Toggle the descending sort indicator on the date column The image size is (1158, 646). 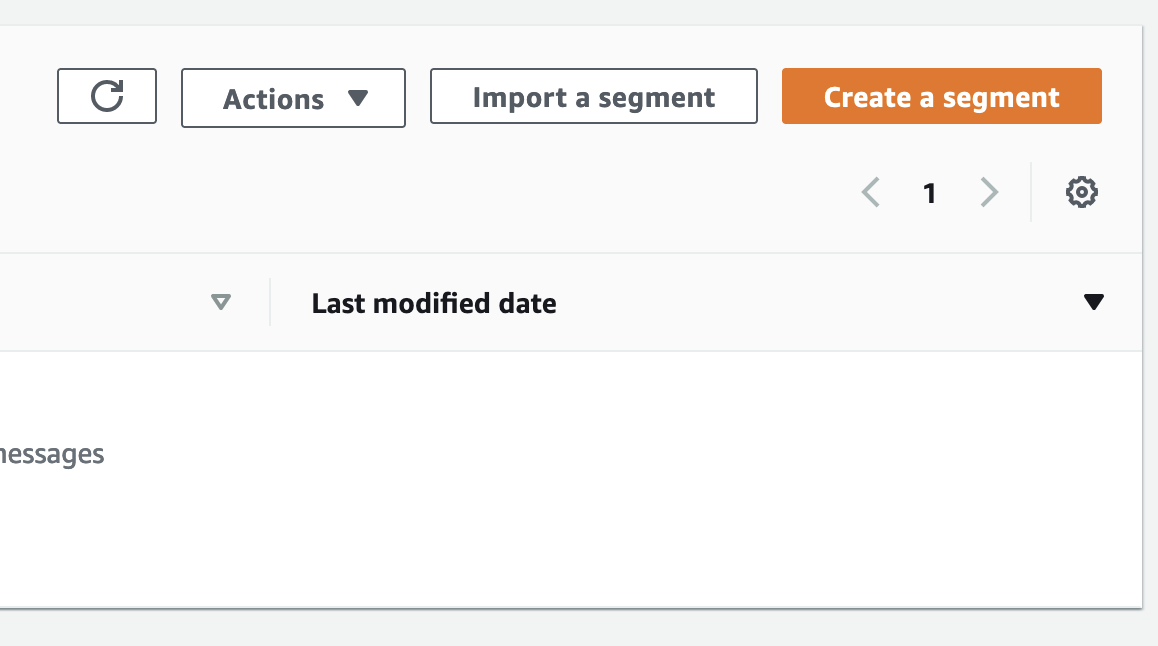(1094, 302)
